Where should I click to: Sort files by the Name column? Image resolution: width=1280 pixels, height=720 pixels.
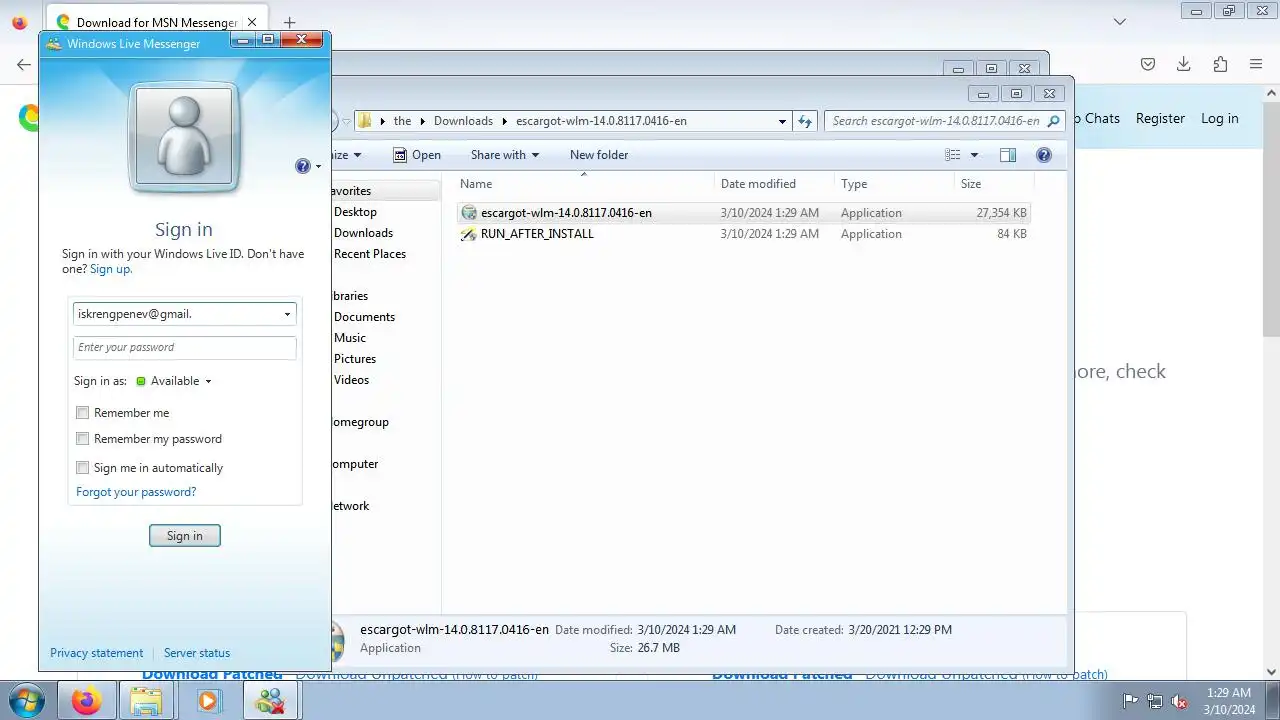coord(585,184)
